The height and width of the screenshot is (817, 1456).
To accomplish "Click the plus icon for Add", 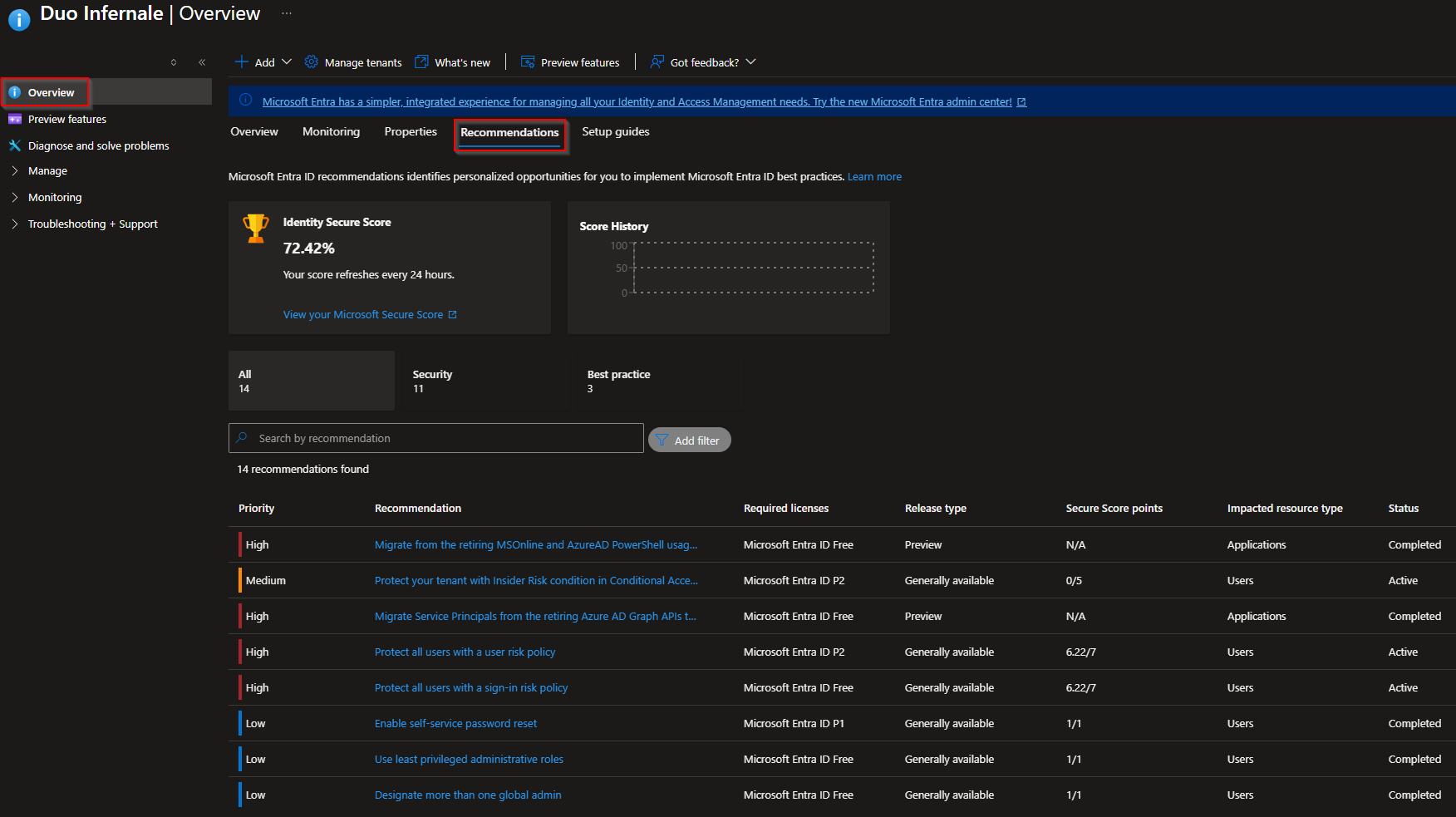I will click(242, 62).
